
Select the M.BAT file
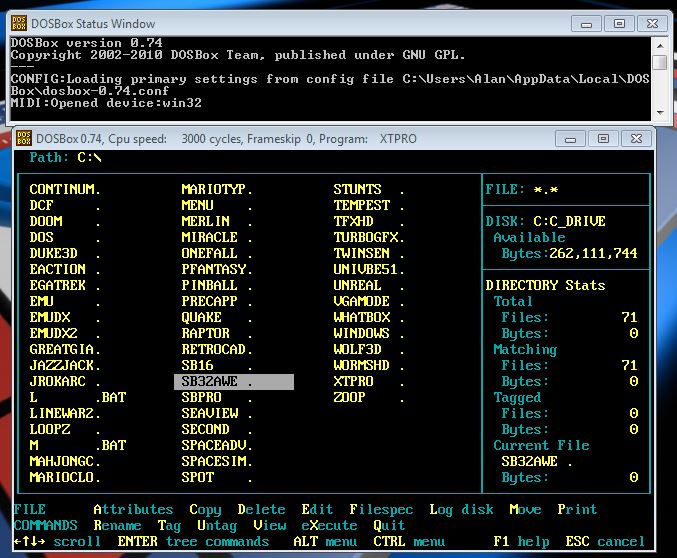tap(78, 445)
